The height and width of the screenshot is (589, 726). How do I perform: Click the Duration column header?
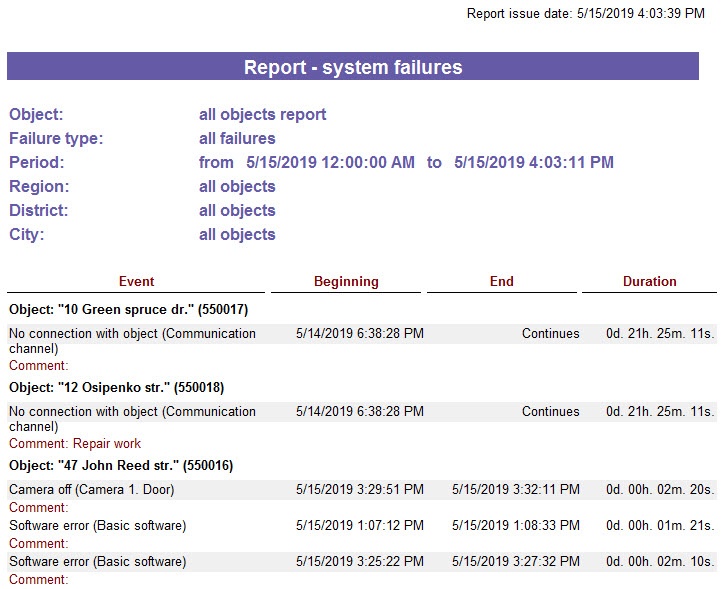pos(649,282)
